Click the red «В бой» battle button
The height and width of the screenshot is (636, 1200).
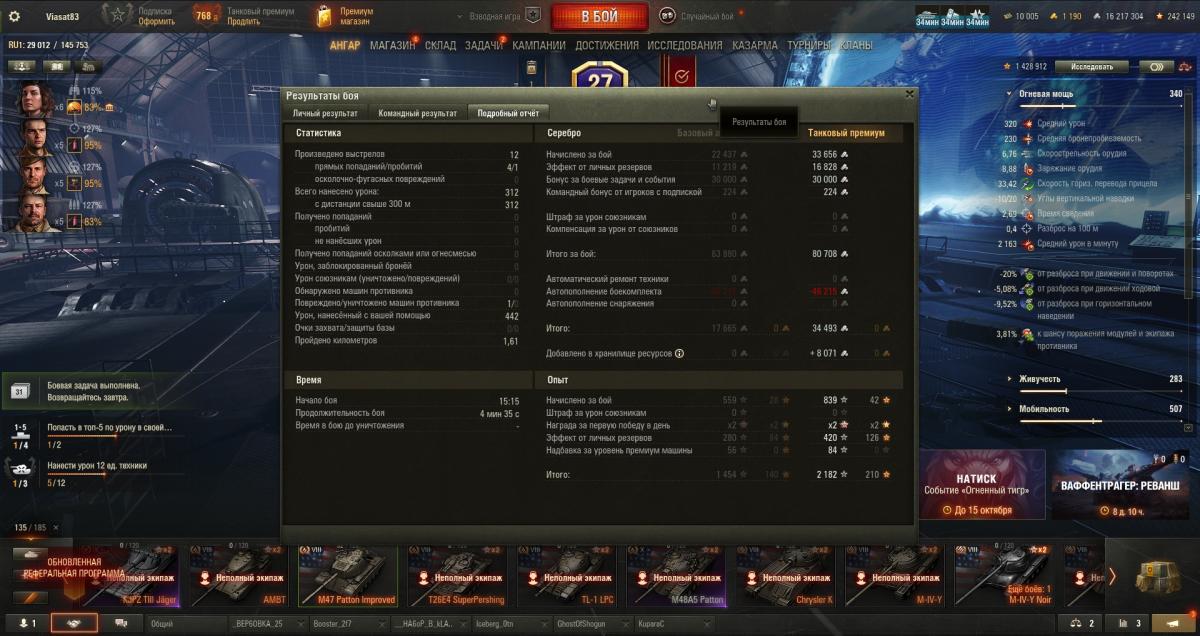point(599,16)
